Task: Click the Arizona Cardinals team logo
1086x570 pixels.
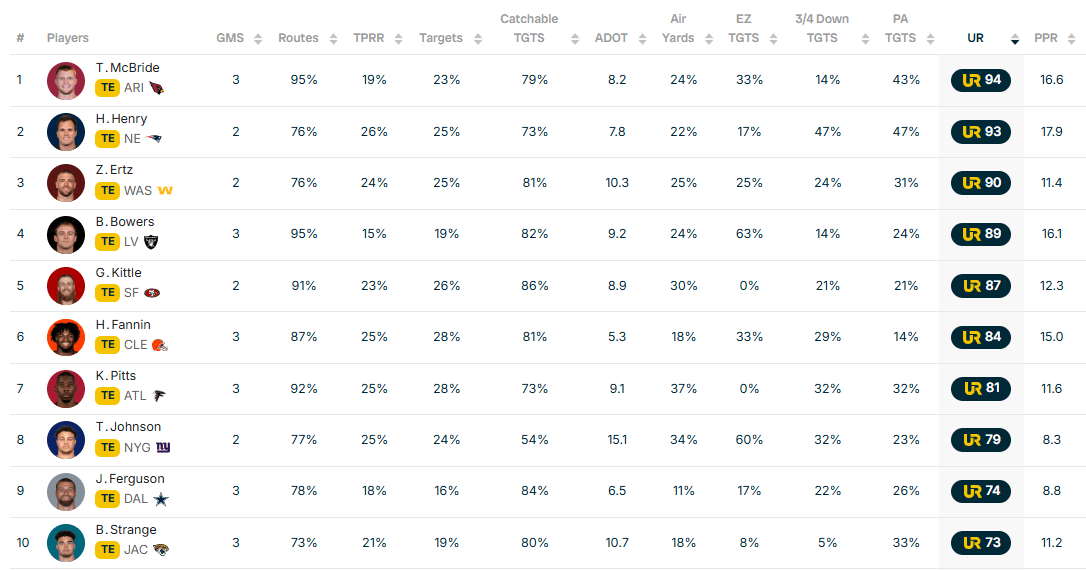Action: (x=157, y=88)
